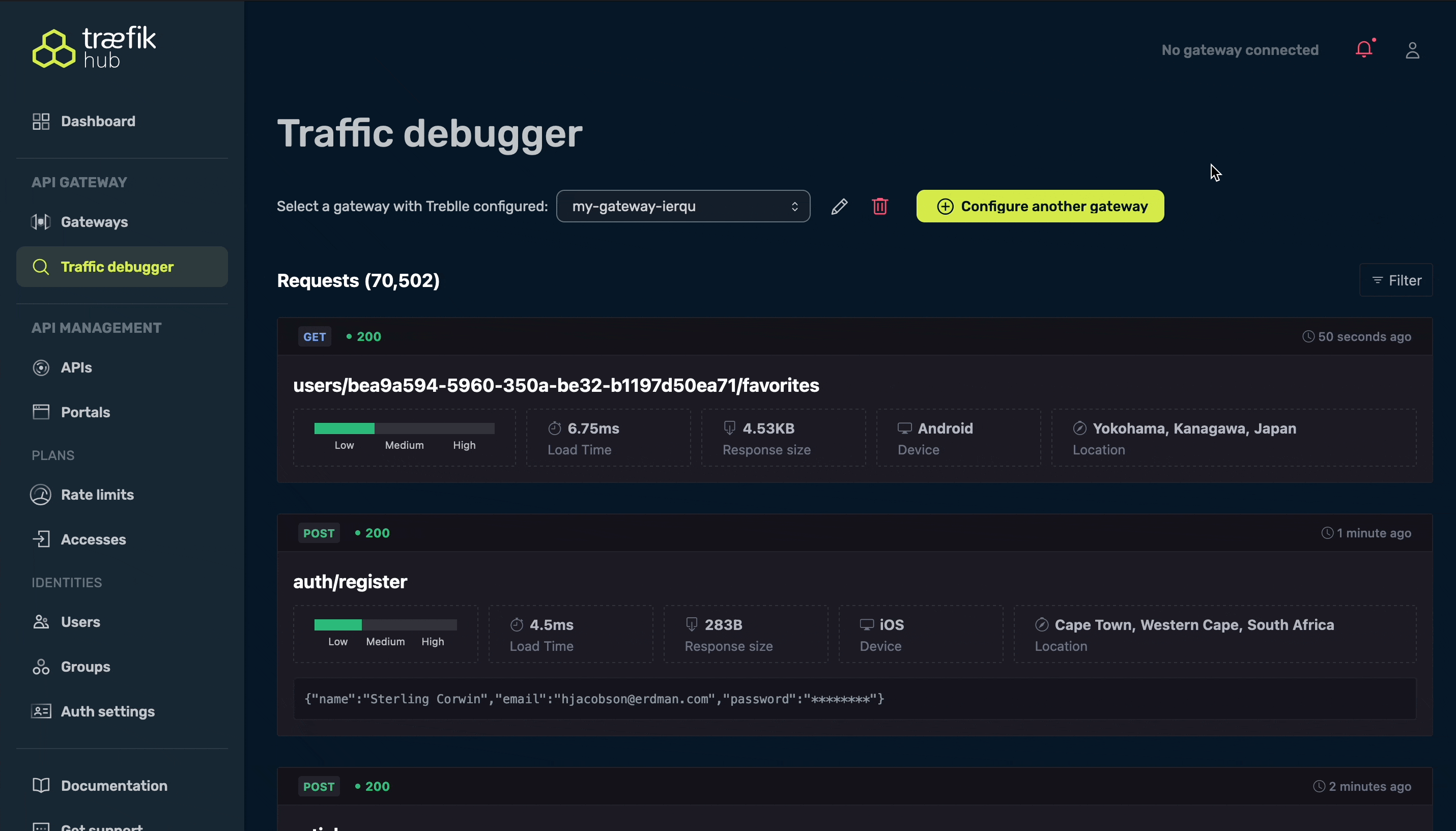This screenshot has width=1456, height=831.
Task: Click the edit pencil icon for gateway
Action: pyautogui.click(x=839, y=206)
